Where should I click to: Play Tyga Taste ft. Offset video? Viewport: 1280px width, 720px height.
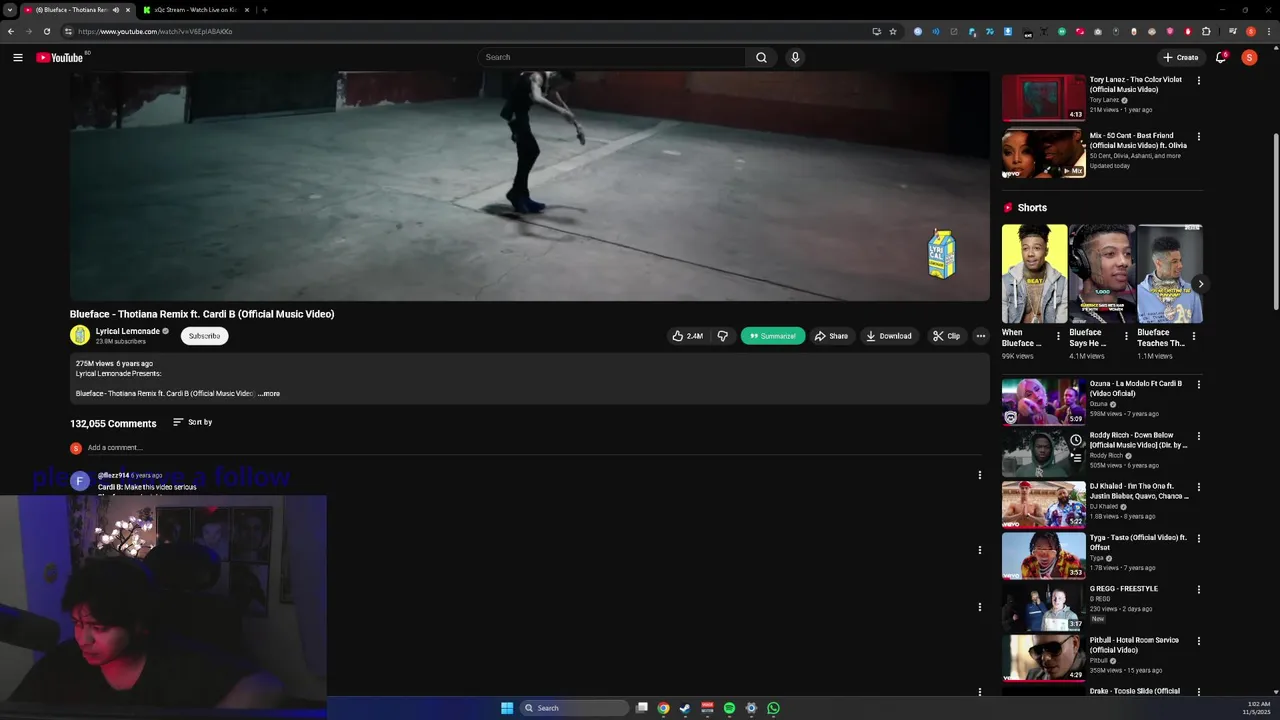click(1044, 556)
